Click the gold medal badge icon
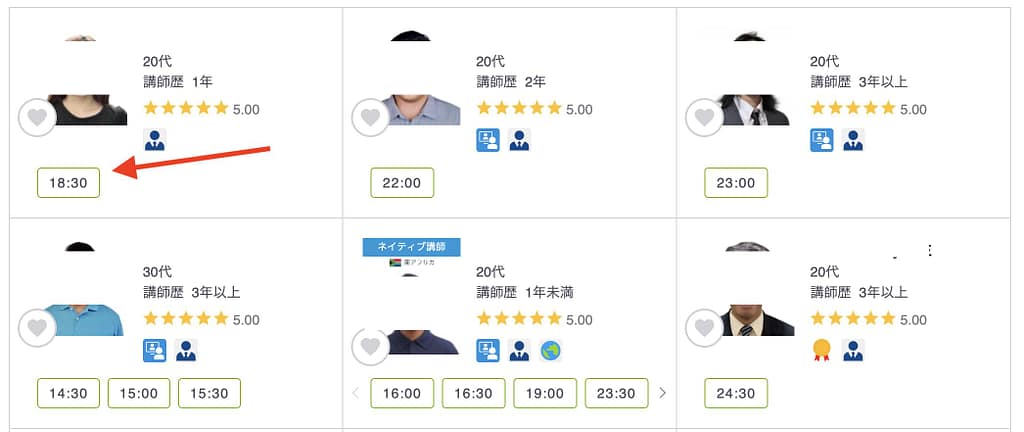The height and width of the screenshot is (432, 1024). pos(822,351)
